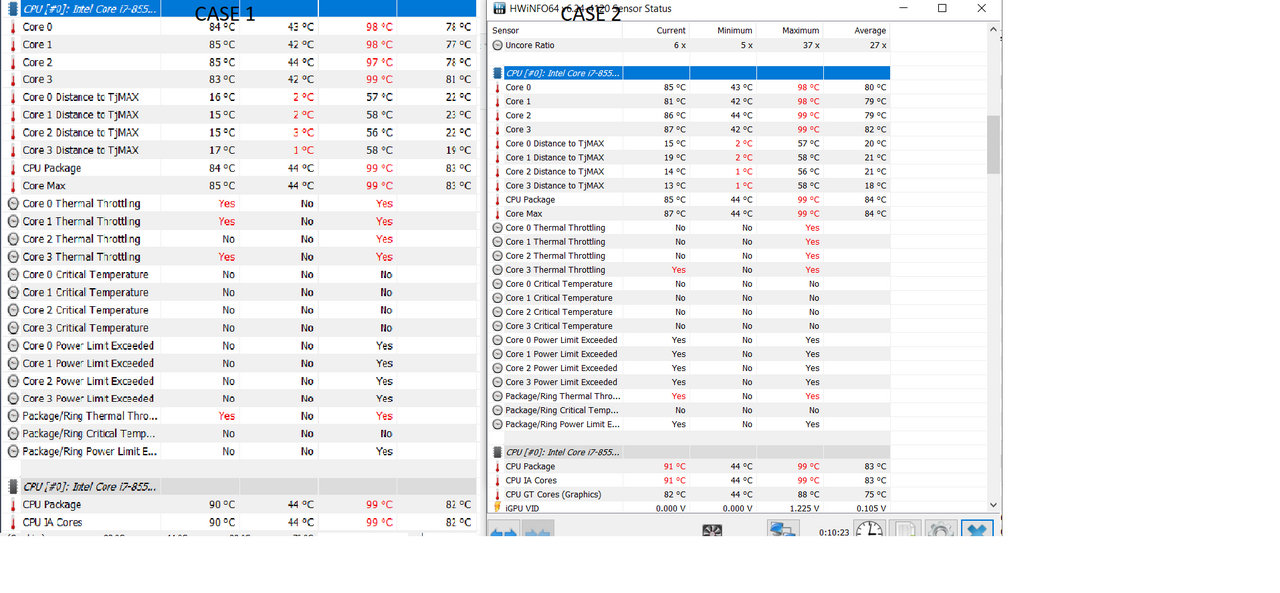Select Package/Ring Power Limit E... row in HWiNFO64 window
This screenshot has width=1280, height=593.
click(689, 424)
